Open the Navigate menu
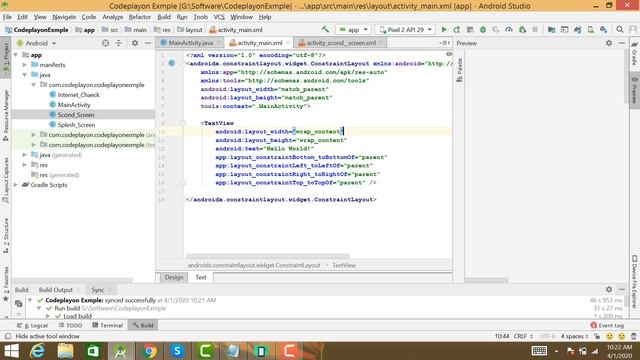This screenshot has width=640, height=360. point(64,17)
